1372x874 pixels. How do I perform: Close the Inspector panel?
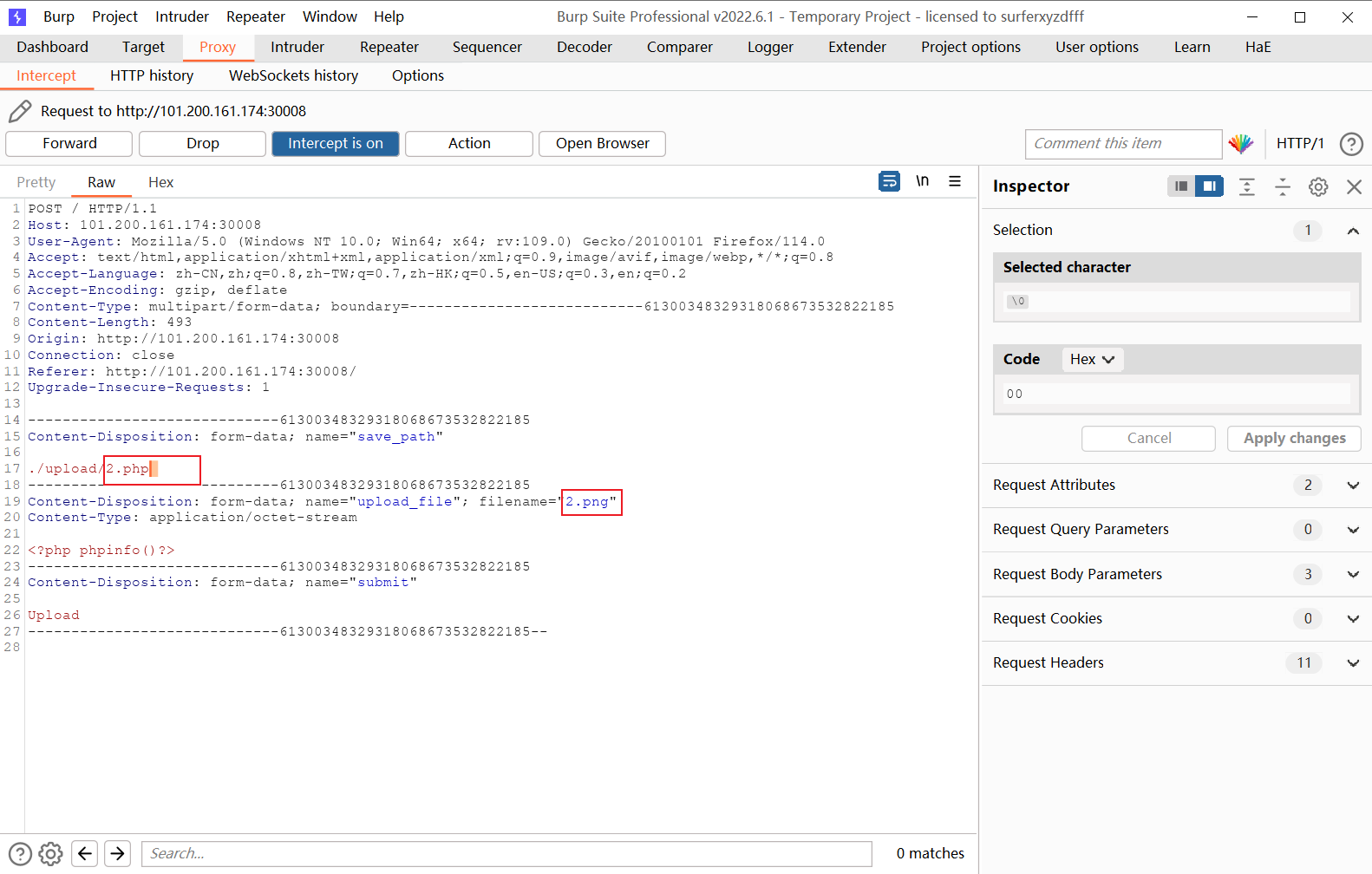[1354, 186]
